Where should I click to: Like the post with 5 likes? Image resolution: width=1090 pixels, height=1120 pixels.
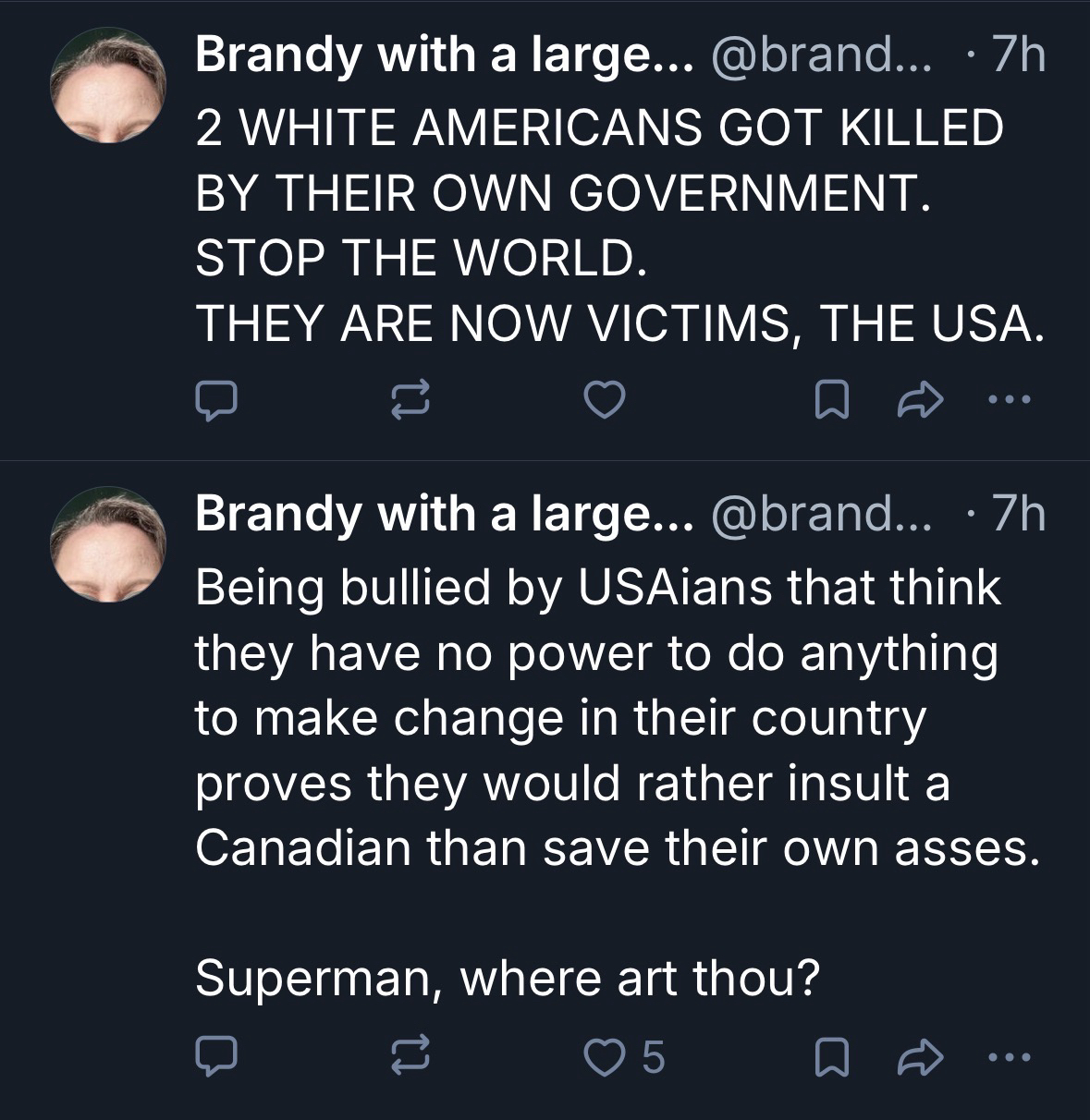pyautogui.click(x=608, y=1056)
